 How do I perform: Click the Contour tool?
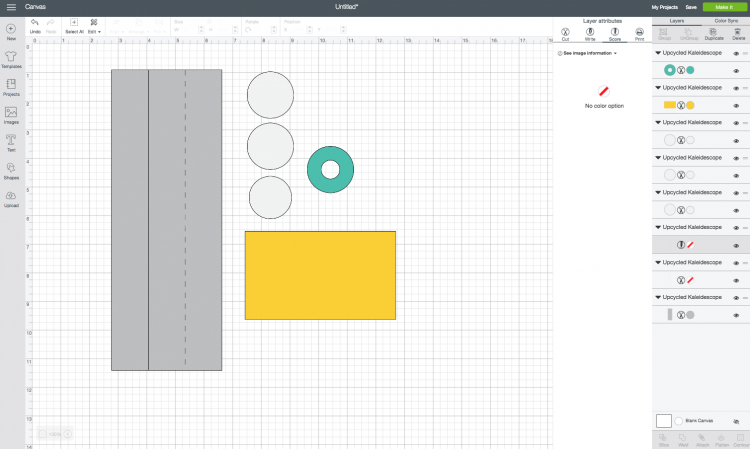pos(741,440)
